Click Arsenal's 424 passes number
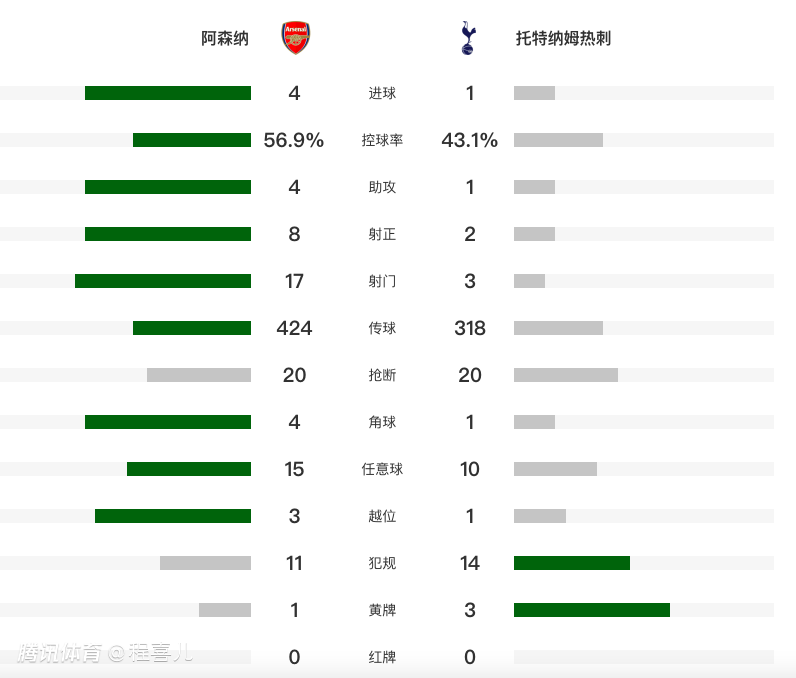 click(294, 328)
